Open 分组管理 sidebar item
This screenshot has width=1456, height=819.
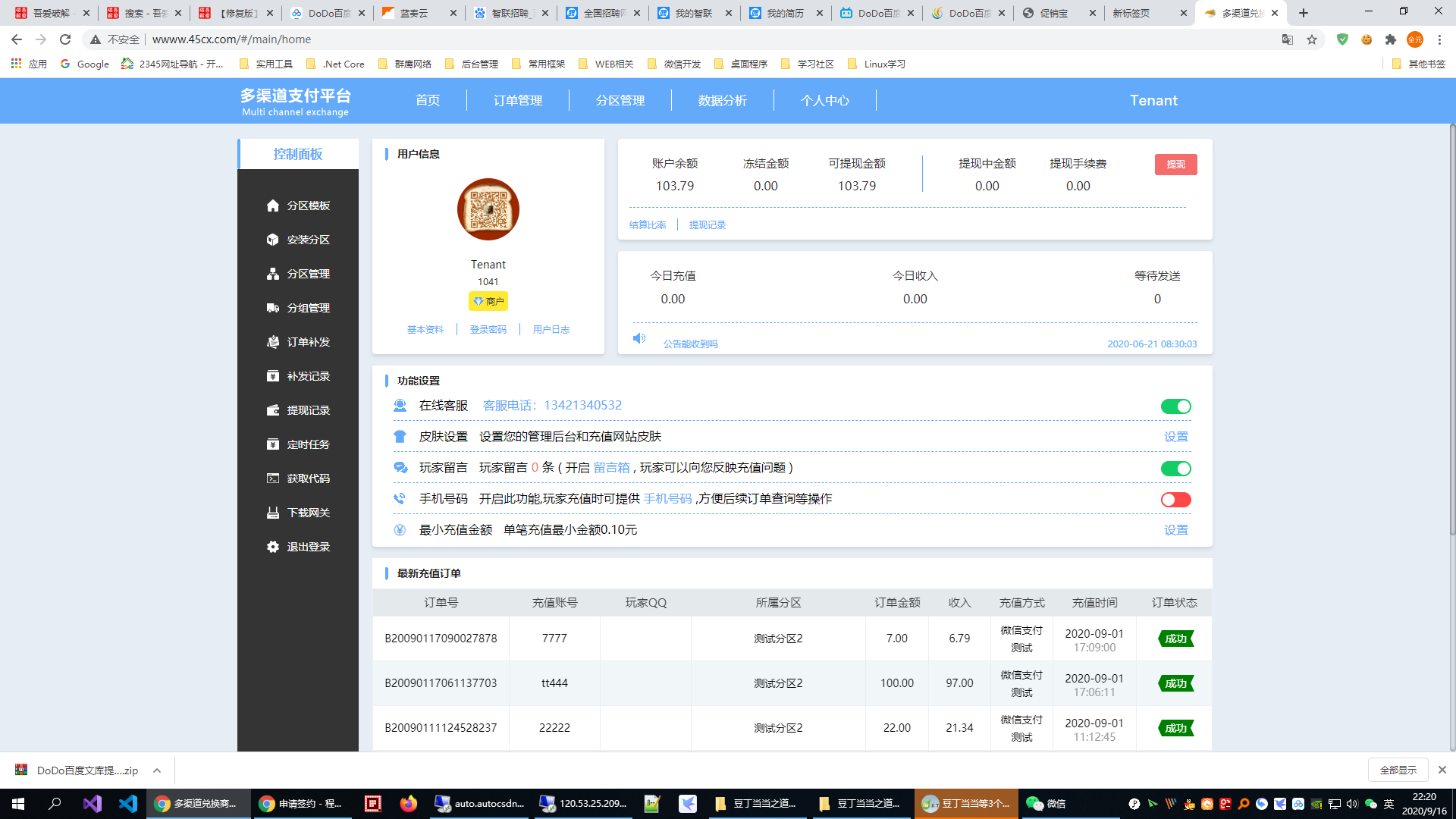click(298, 308)
